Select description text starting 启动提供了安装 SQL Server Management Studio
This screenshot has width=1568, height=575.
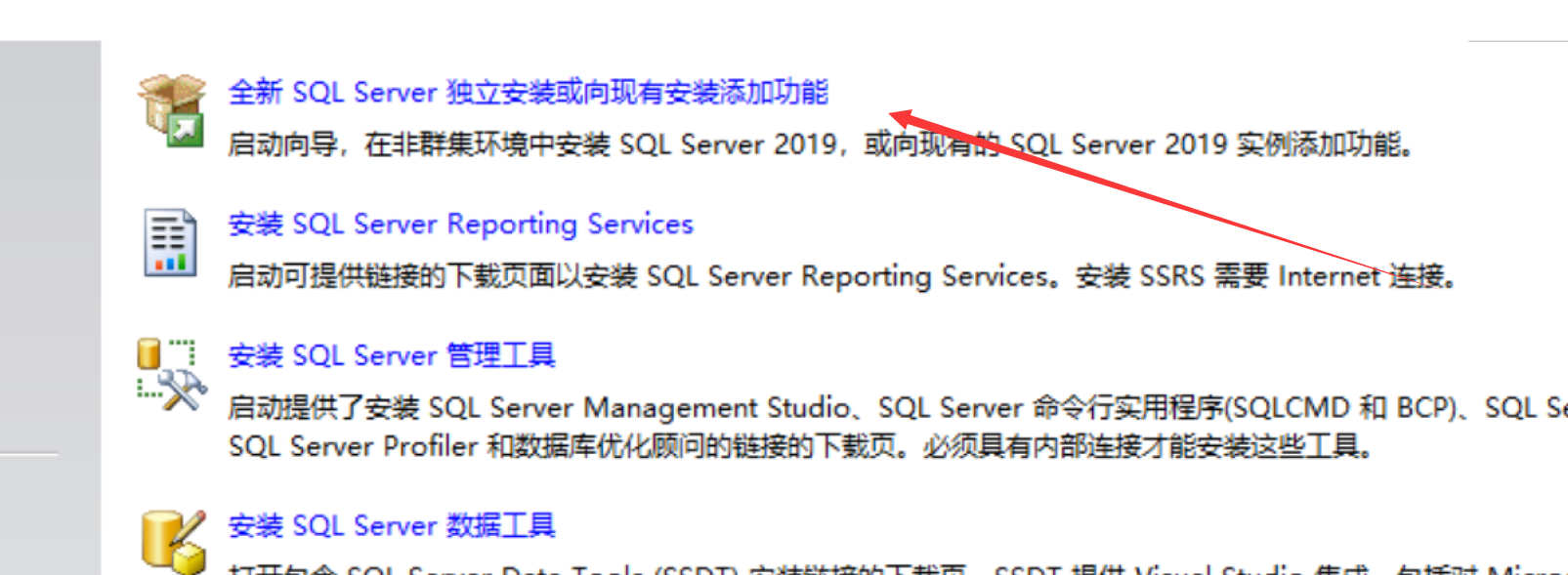coord(898,407)
